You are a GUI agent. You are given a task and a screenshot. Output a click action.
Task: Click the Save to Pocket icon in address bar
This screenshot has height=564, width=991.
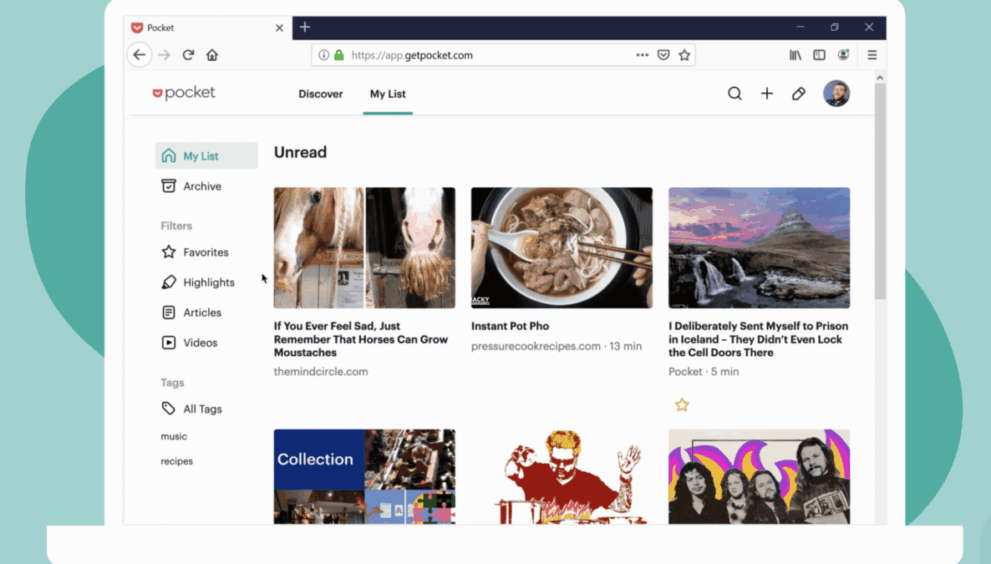pos(663,55)
